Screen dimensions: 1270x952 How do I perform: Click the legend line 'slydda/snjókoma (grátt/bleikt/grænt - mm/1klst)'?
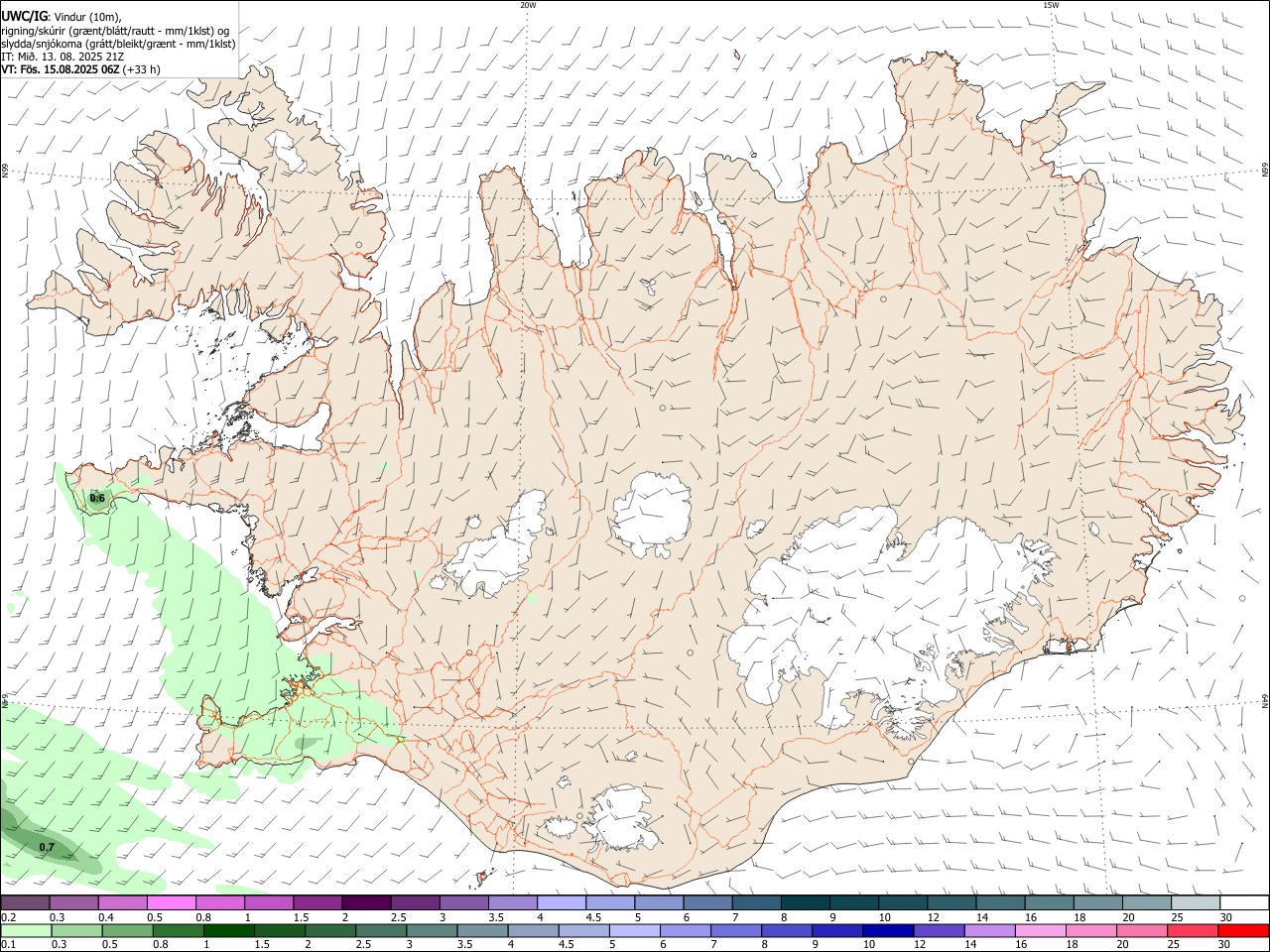click(x=118, y=44)
